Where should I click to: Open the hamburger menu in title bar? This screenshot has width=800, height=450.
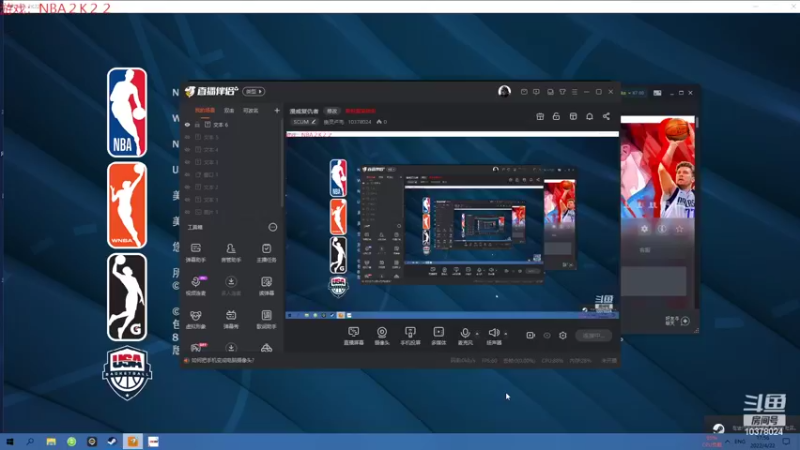coord(574,92)
